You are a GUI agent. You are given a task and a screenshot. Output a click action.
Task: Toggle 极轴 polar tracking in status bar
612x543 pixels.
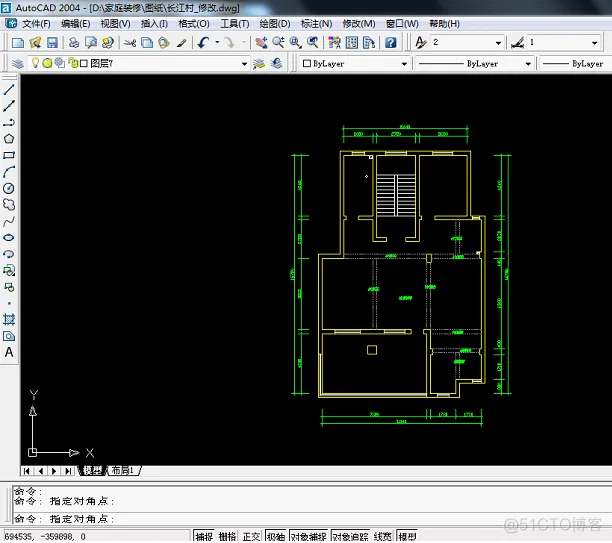(276, 537)
